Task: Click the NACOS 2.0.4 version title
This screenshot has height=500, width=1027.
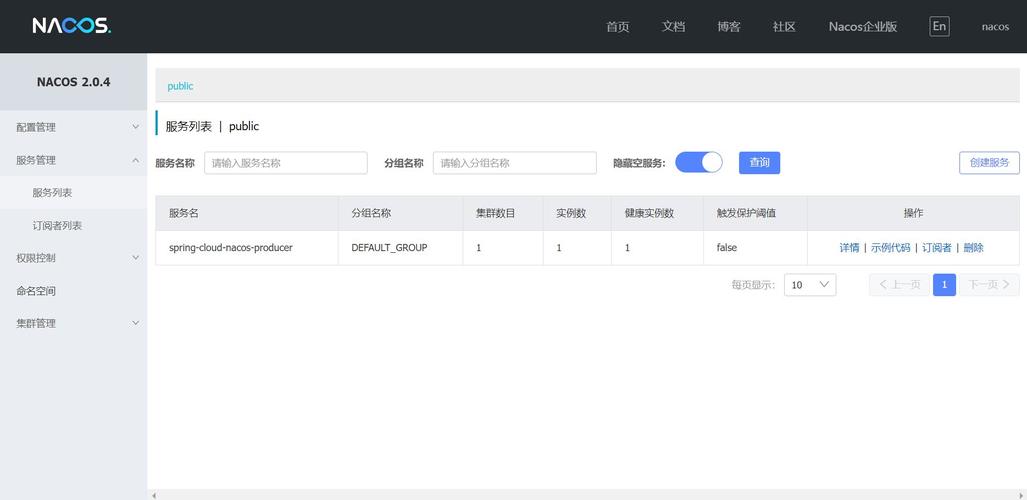Action: tap(73, 82)
